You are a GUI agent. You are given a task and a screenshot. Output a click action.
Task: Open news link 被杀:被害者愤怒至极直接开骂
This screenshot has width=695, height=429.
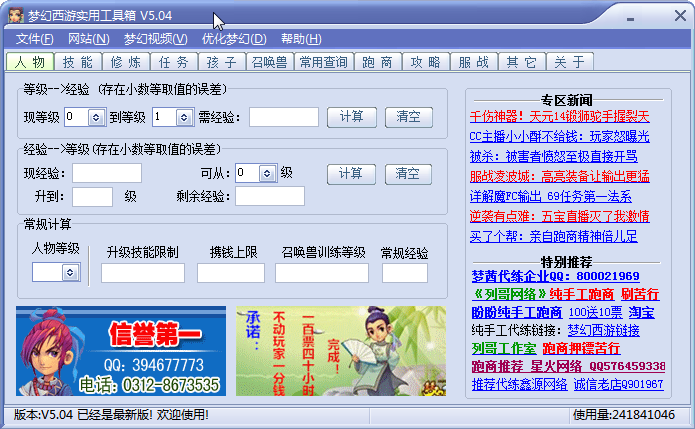[554, 156]
